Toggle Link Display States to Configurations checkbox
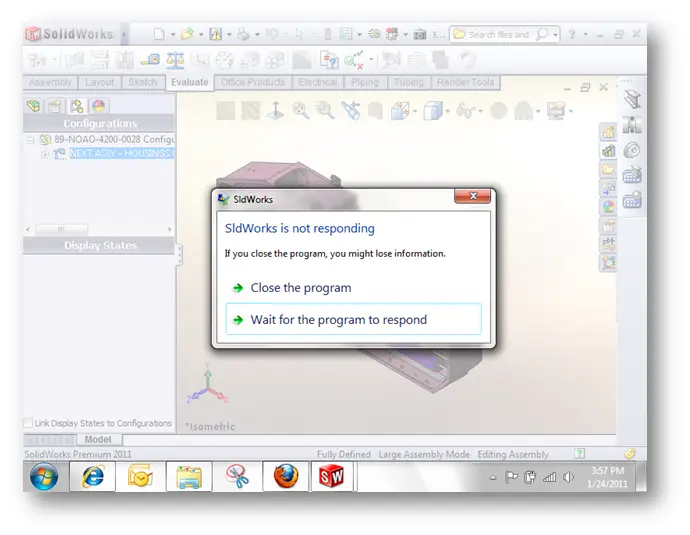 tap(28, 423)
